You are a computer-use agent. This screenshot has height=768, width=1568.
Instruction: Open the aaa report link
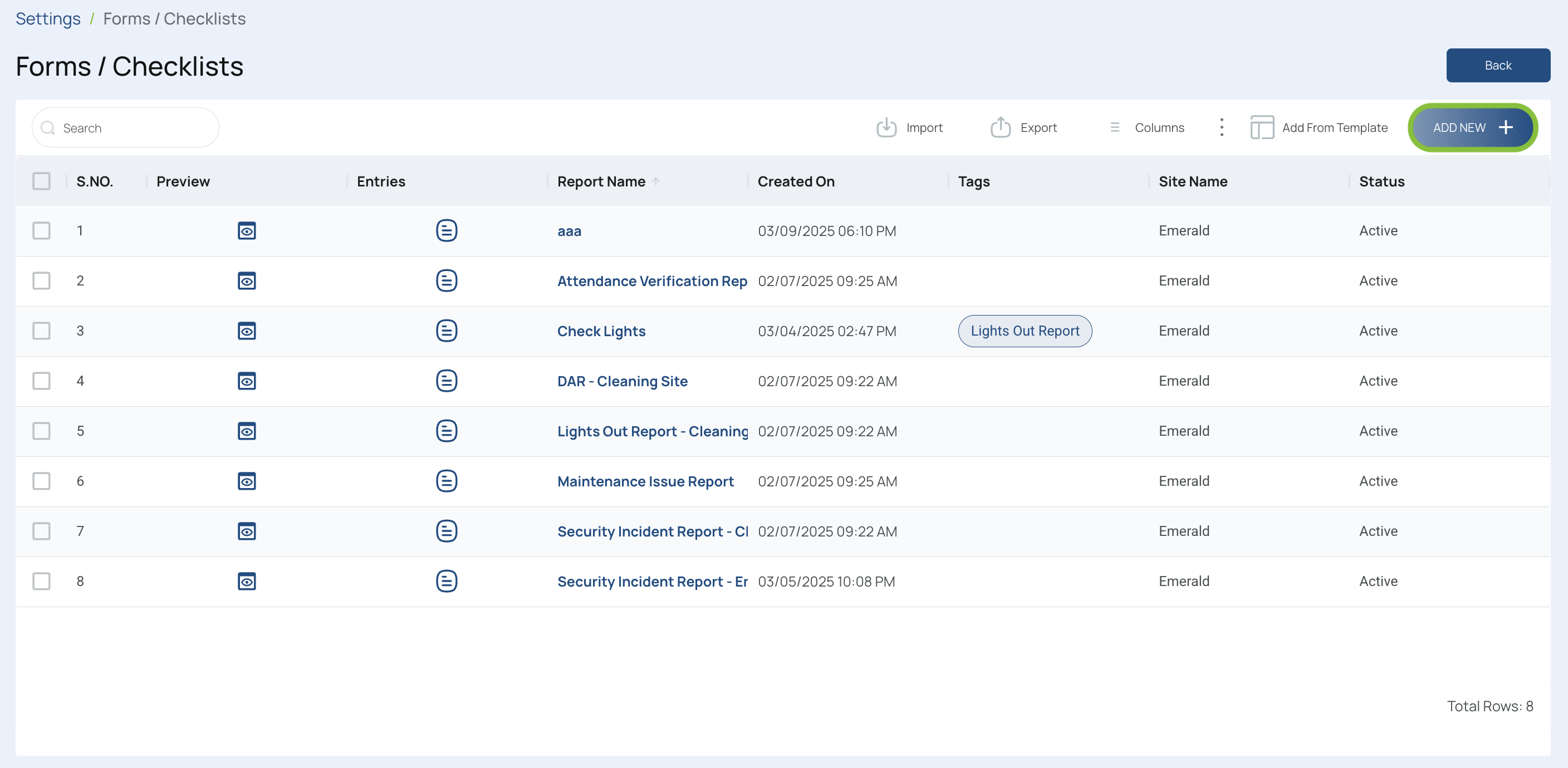(569, 232)
